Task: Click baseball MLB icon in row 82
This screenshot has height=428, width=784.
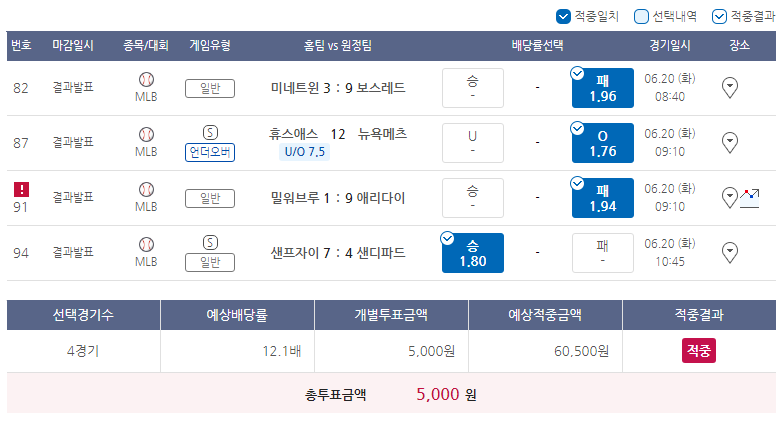Action: tap(146, 80)
